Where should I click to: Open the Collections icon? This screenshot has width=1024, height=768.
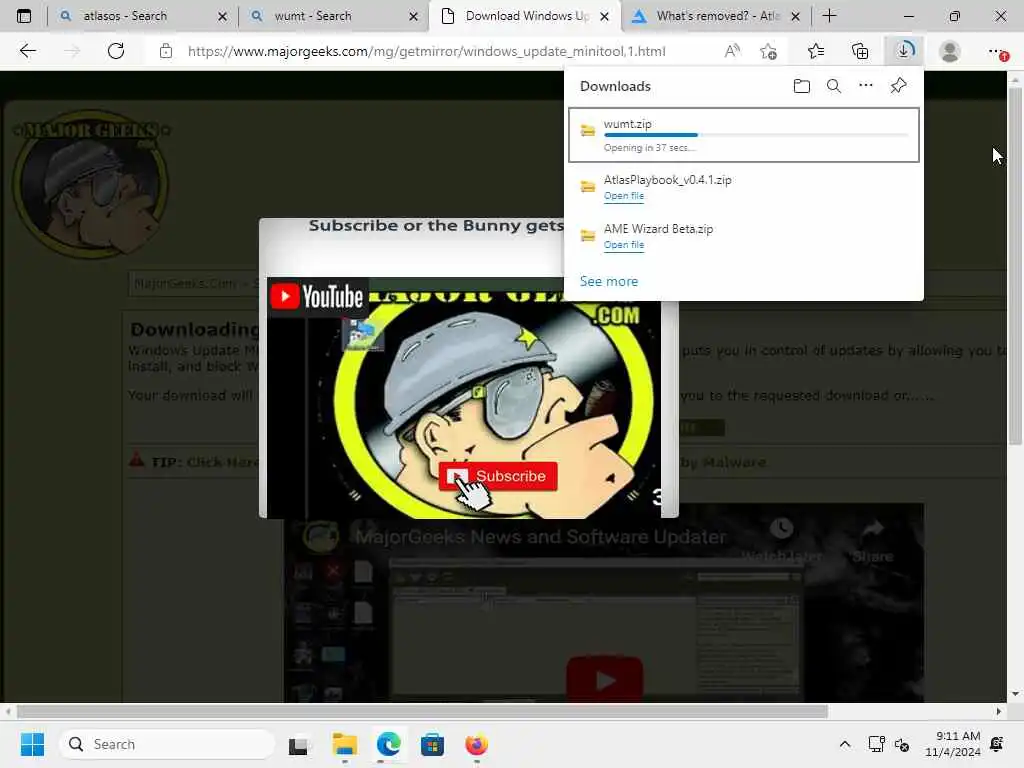[860, 51]
